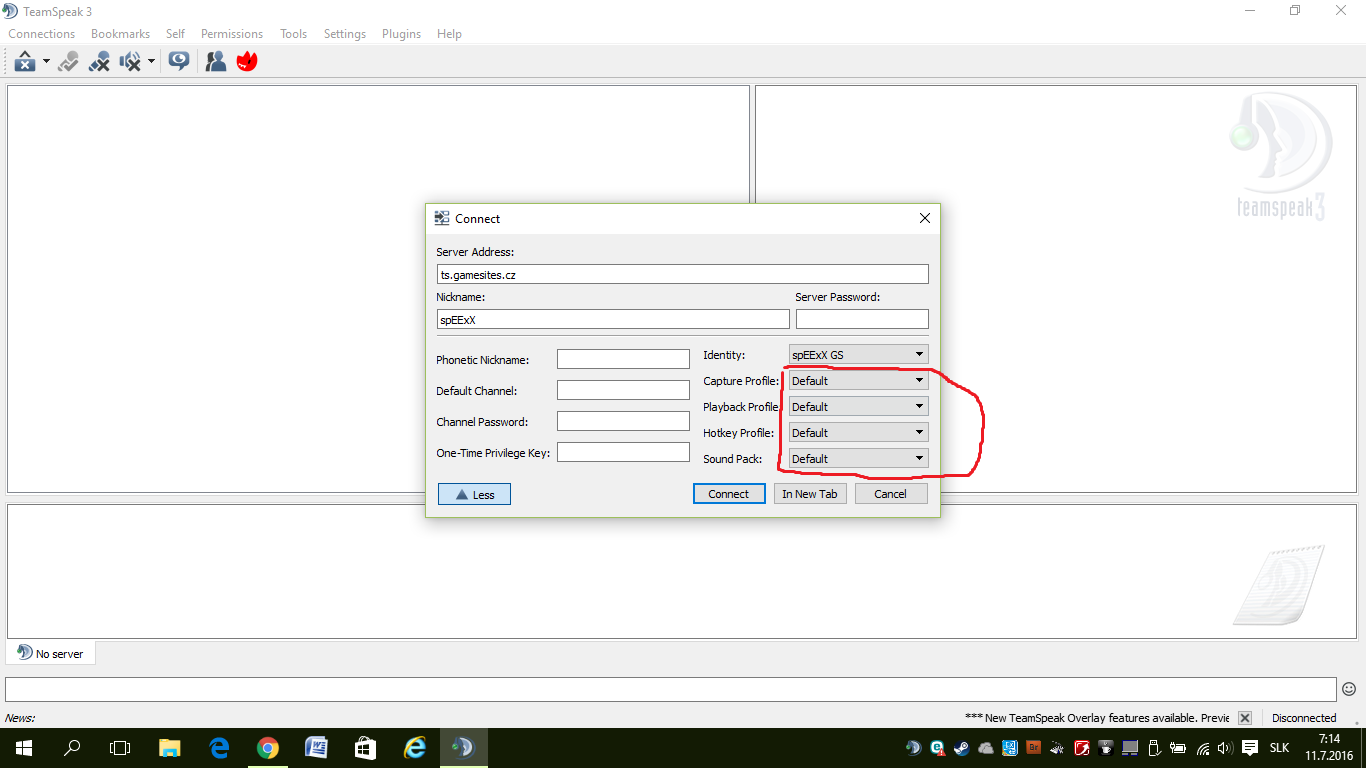Click the TeamSpeak taskbar button

(462, 748)
